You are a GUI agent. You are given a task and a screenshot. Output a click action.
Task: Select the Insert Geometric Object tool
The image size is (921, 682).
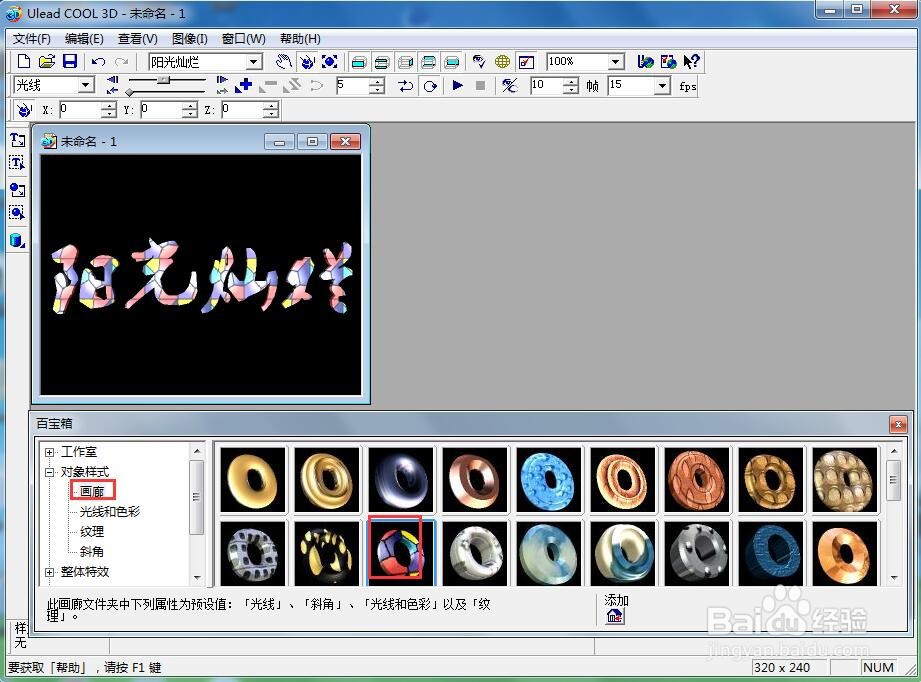pyautogui.click(x=17, y=240)
